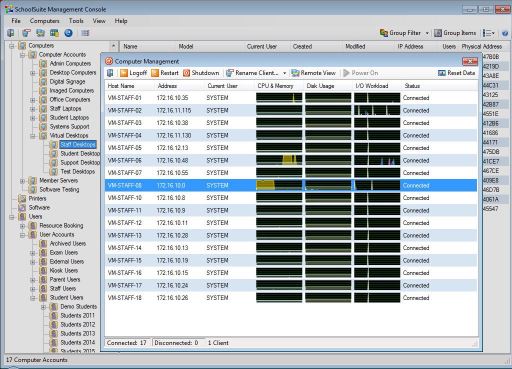Click the IP Address column header in main window
The width and height of the screenshot is (512, 369).
410,46
